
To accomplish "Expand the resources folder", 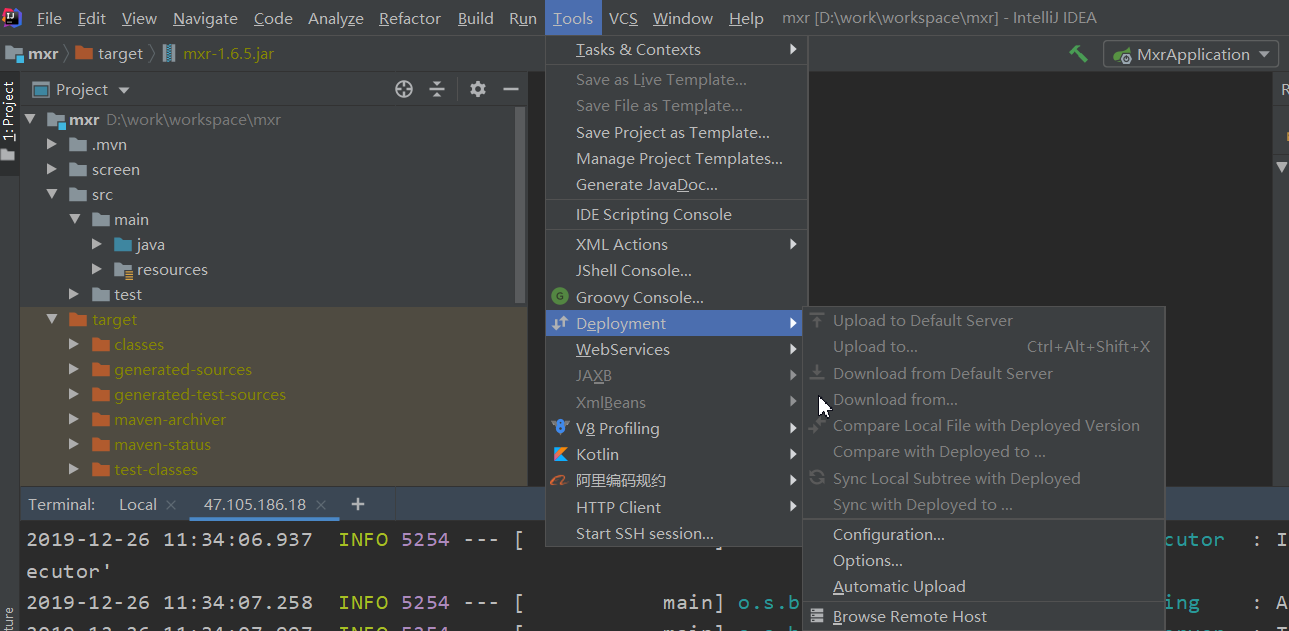I will [x=97, y=270].
